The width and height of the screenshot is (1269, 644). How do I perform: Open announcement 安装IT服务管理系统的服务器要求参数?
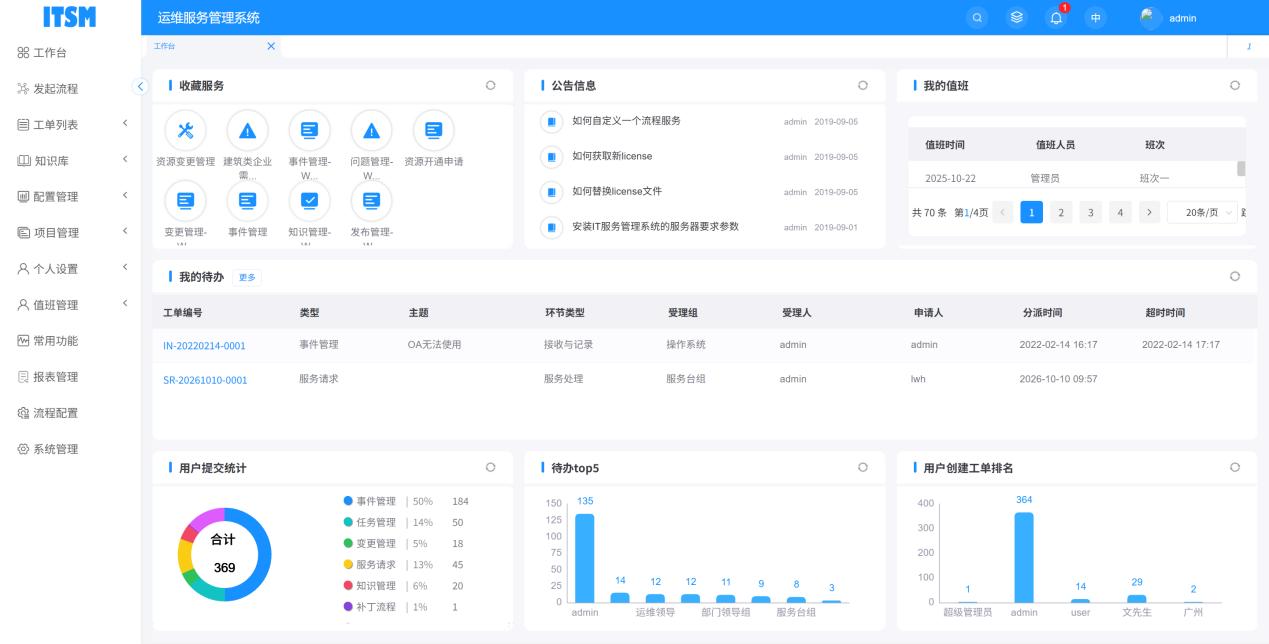pos(655,227)
